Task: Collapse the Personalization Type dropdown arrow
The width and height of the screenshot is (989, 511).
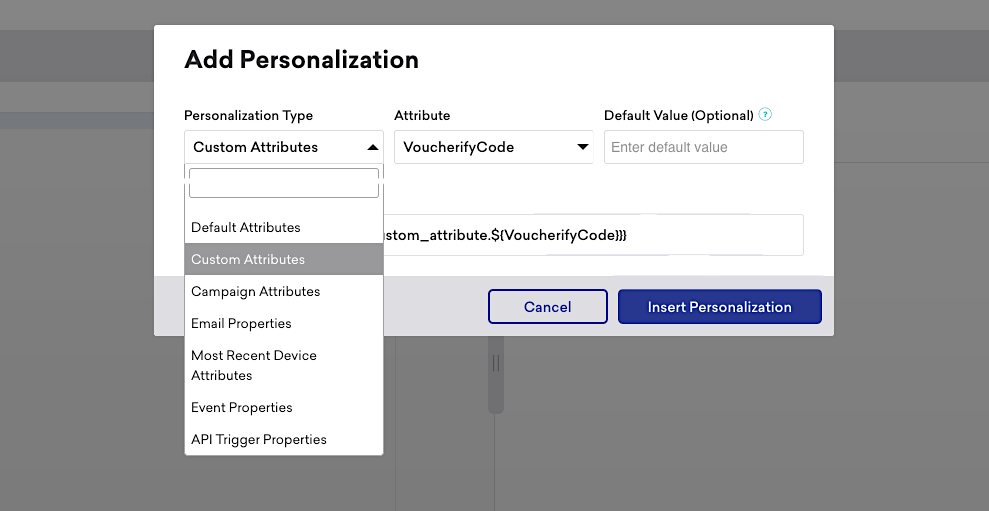Action: click(x=373, y=147)
